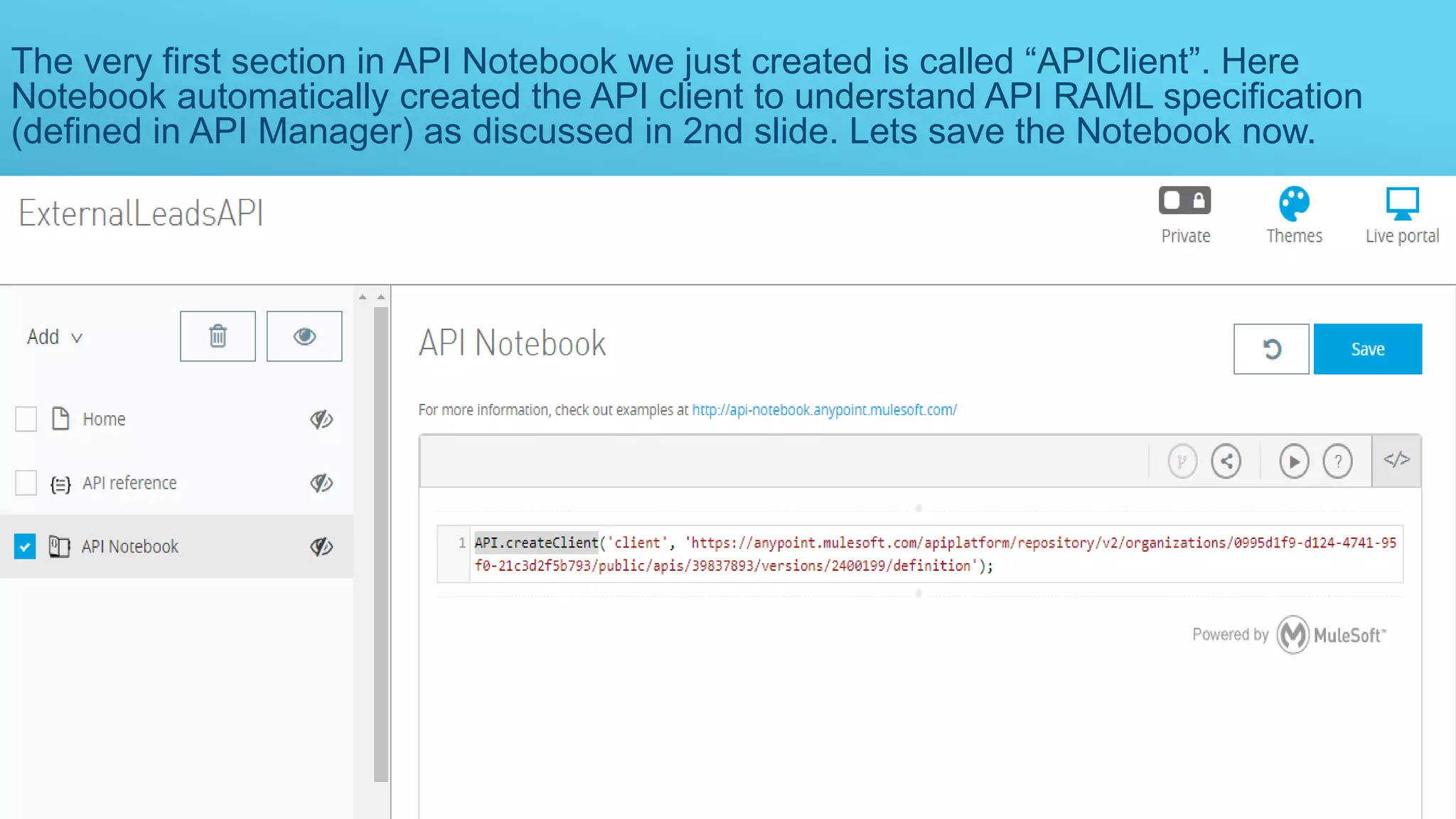Click the notebook fork icon
The width and height of the screenshot is (1456, 819).
[1182, 461]
